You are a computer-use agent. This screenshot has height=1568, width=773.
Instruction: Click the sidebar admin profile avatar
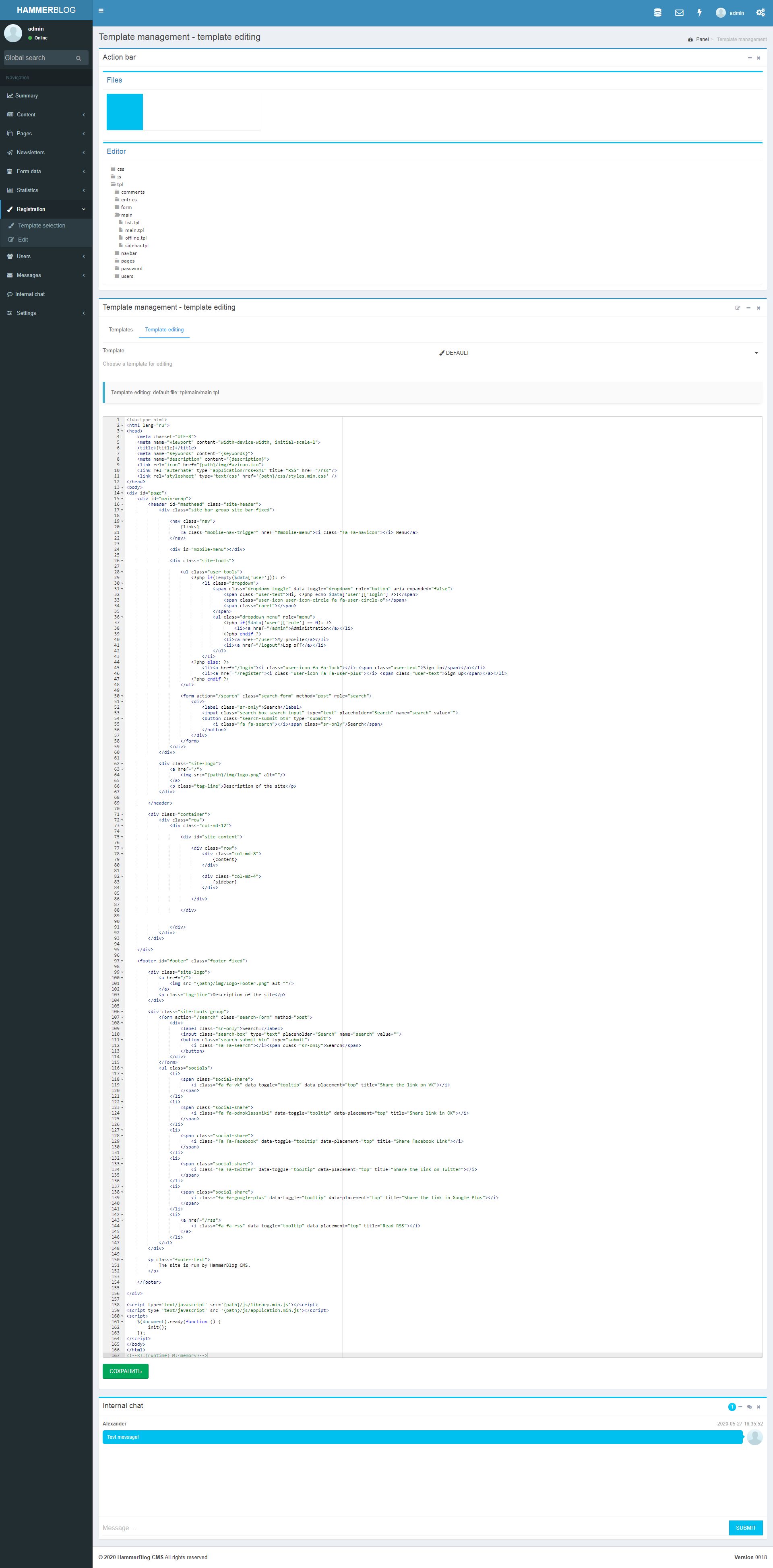click(x=13, y=33)
